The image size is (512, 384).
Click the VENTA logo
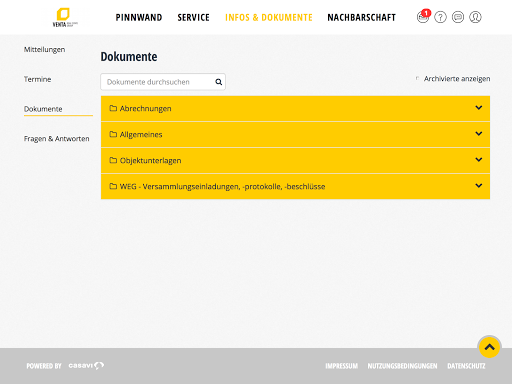pos(65,17)
